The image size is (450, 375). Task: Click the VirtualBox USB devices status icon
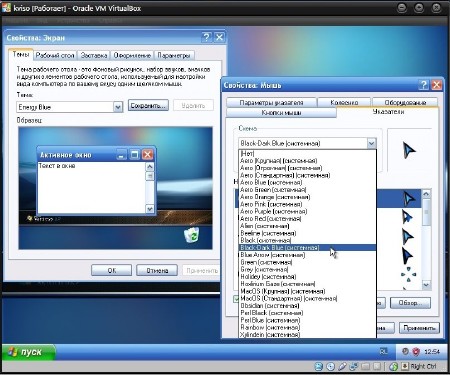pos(342,366)
